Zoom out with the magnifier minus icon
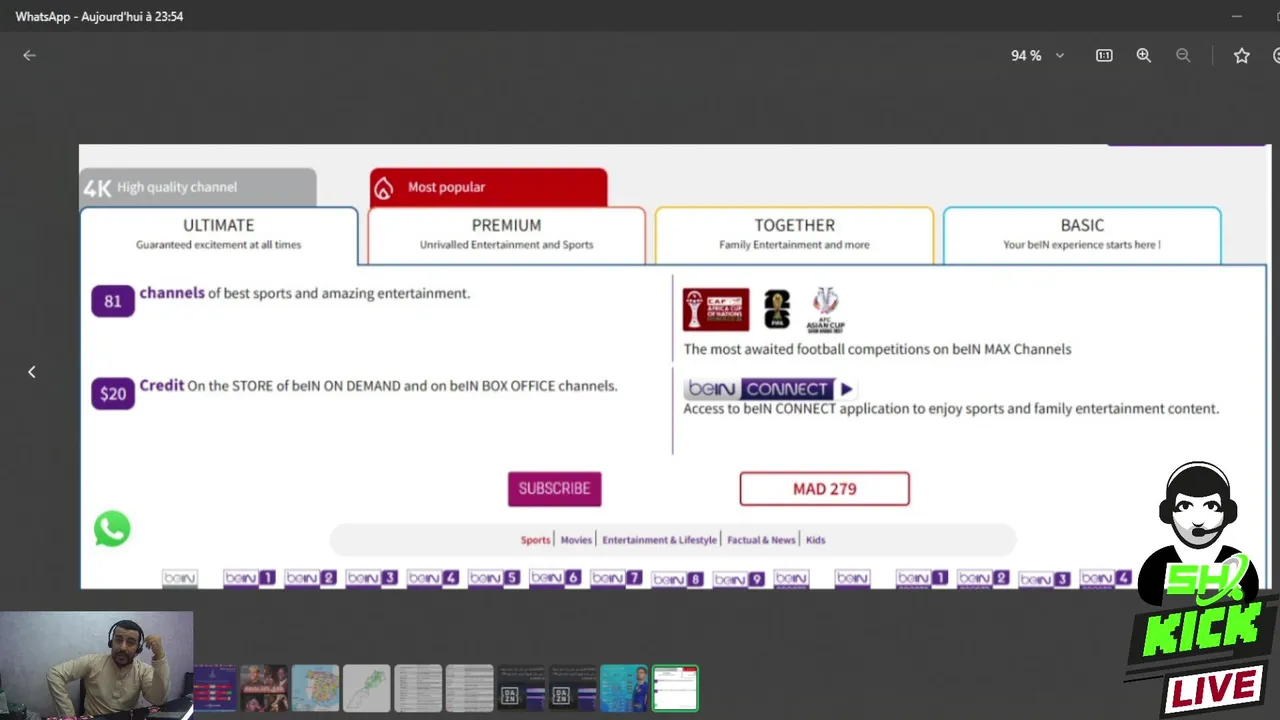The height and width of the screenshot is (720, 1280). pyautogui.click(x=1183, y=56)
